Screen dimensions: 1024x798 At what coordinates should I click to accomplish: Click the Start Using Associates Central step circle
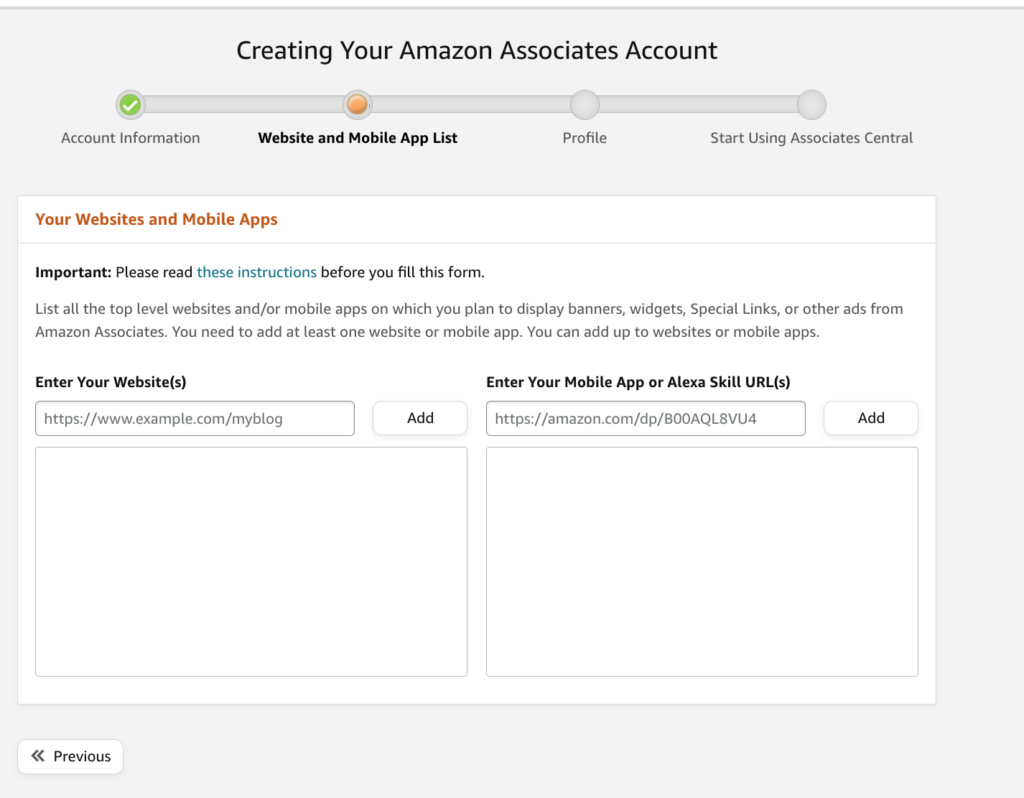pos(811,104)
